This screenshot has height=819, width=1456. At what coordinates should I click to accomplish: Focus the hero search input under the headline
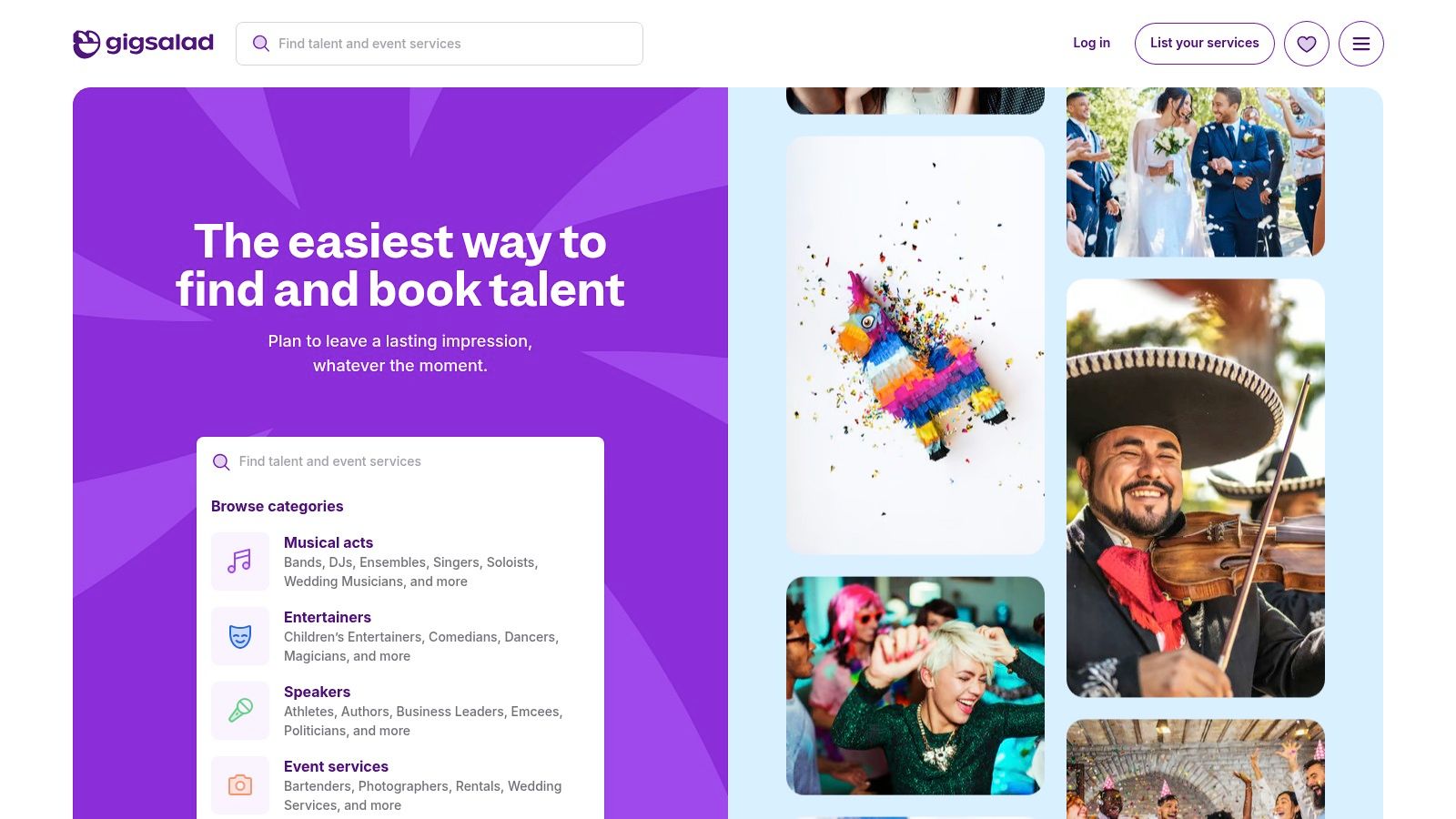pyautogui.click(x=409, y=461)
